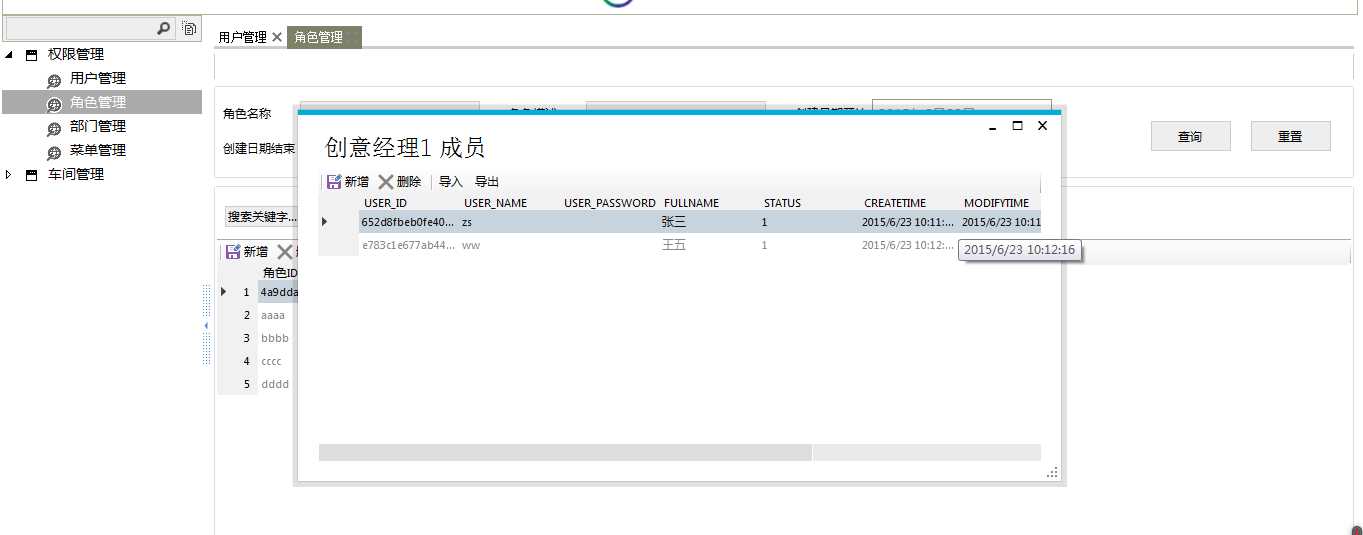
Task: Click the 查询 button
Action: 1190,136
